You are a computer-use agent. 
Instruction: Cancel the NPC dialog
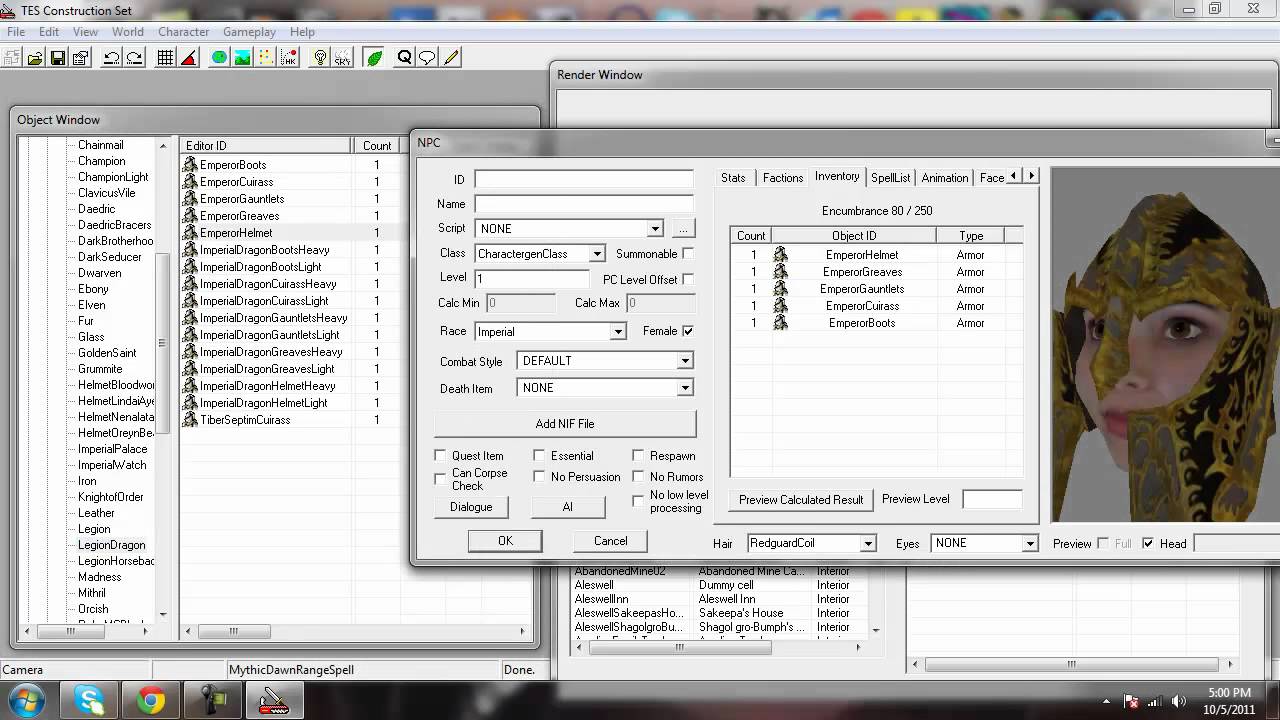tap(610, 541)
